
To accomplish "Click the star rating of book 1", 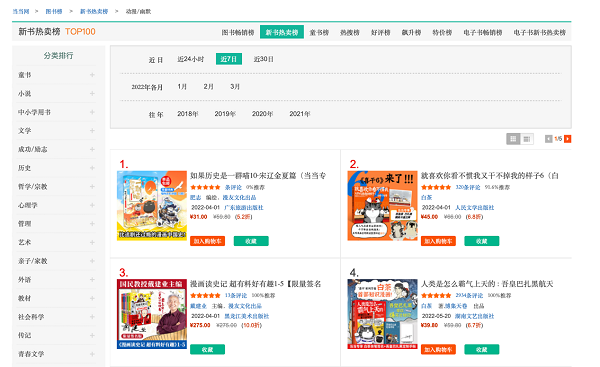I will pyautogui.click(x=205, y=187).
